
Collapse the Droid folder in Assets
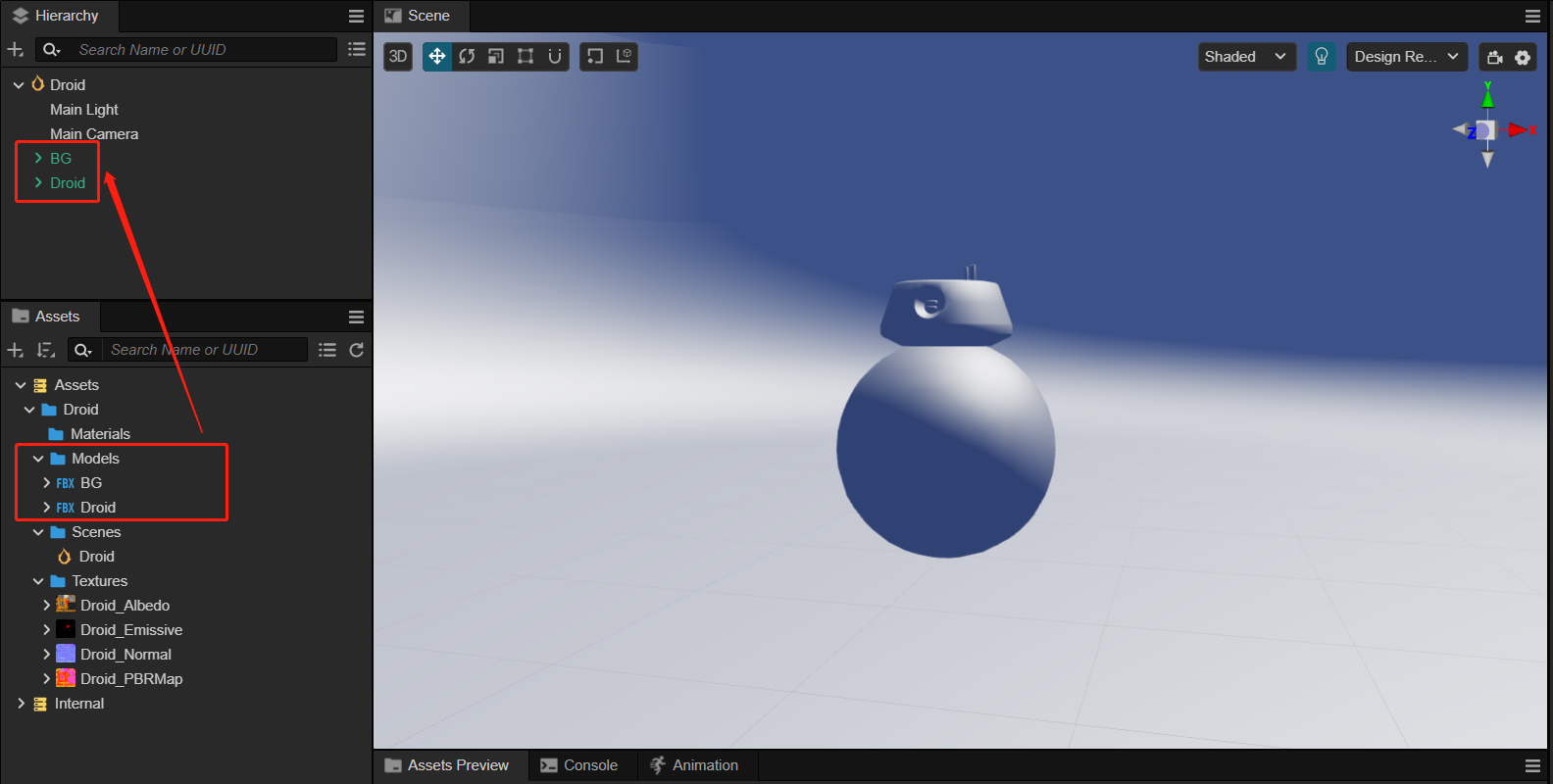click(29, 410)
